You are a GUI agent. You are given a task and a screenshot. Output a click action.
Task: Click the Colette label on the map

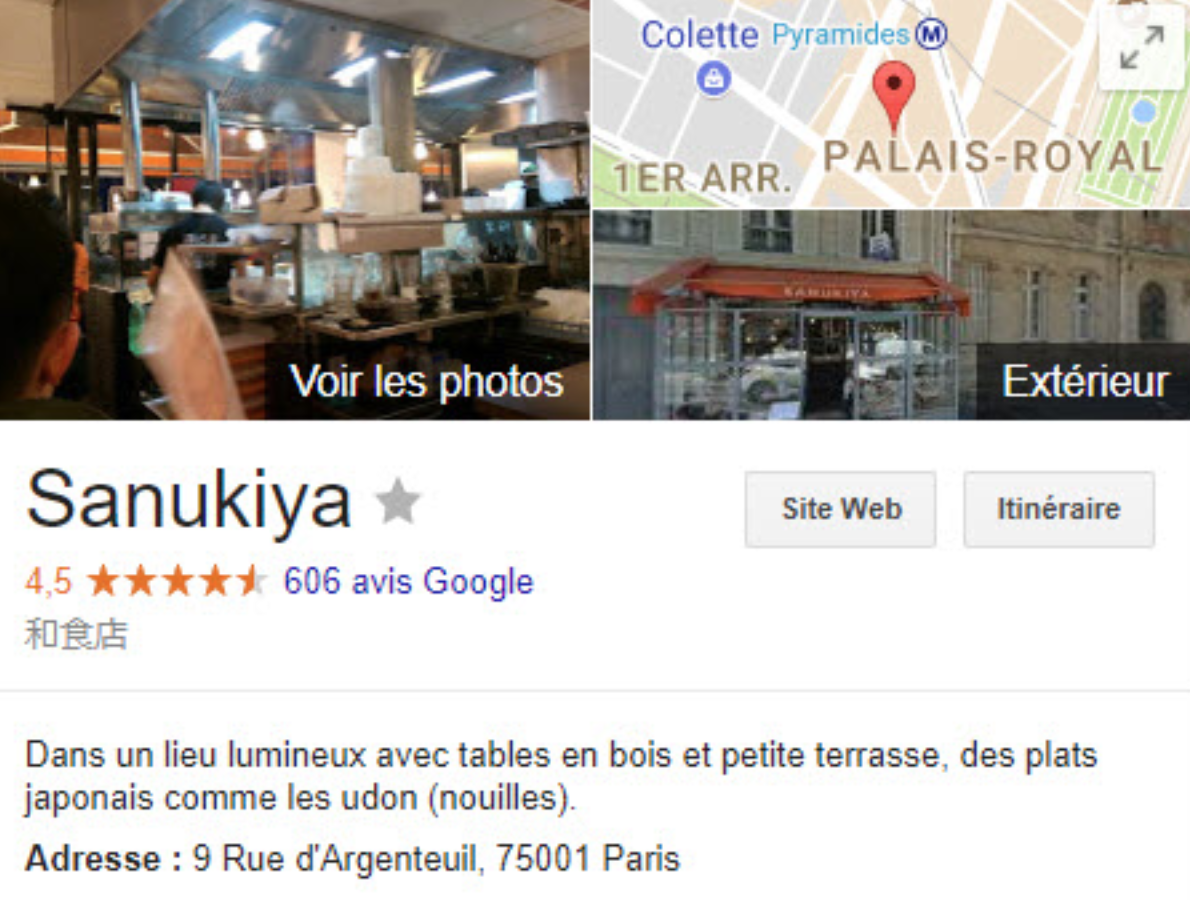pos(699,35)
